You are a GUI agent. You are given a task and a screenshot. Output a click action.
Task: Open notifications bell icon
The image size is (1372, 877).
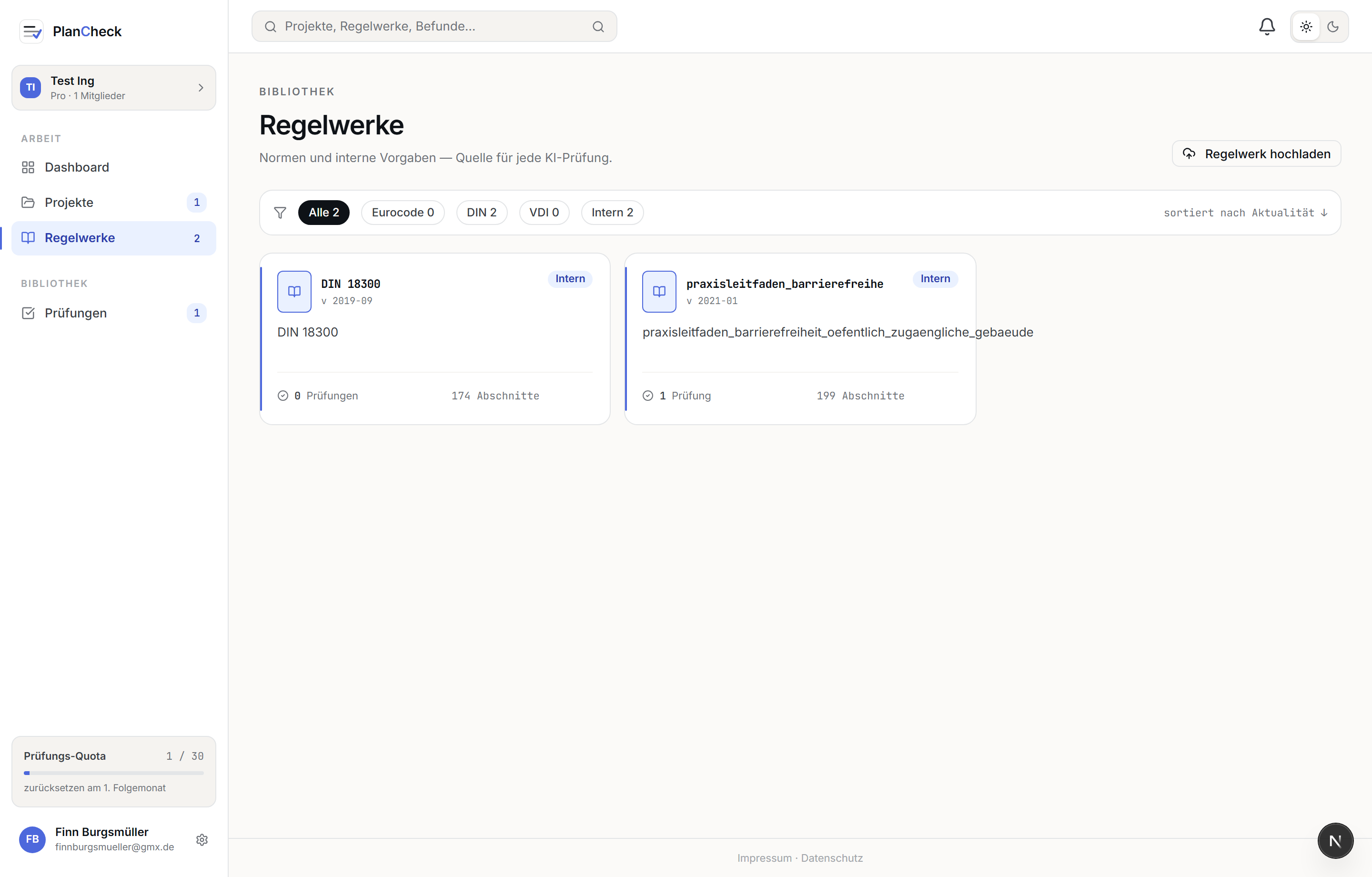(1267, 26)
